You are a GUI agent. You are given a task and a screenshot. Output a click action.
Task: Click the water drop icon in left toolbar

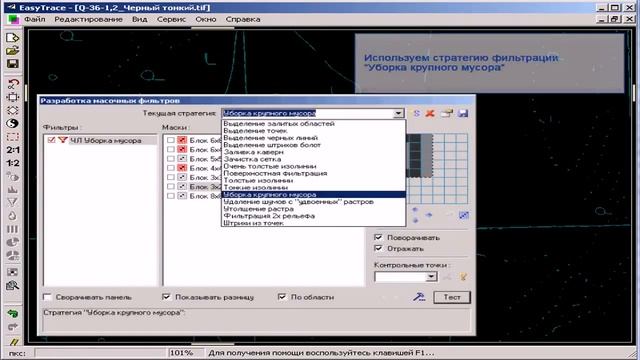click(x=13, y=216)
